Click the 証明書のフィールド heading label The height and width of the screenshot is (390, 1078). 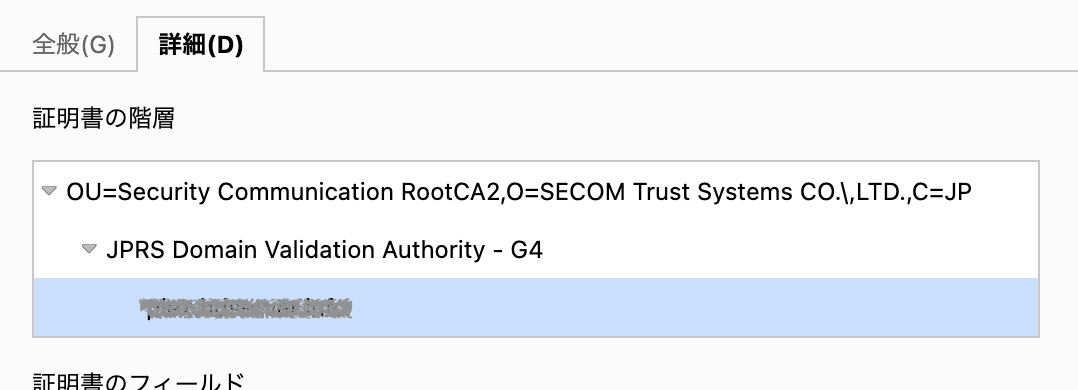point(138,380)
